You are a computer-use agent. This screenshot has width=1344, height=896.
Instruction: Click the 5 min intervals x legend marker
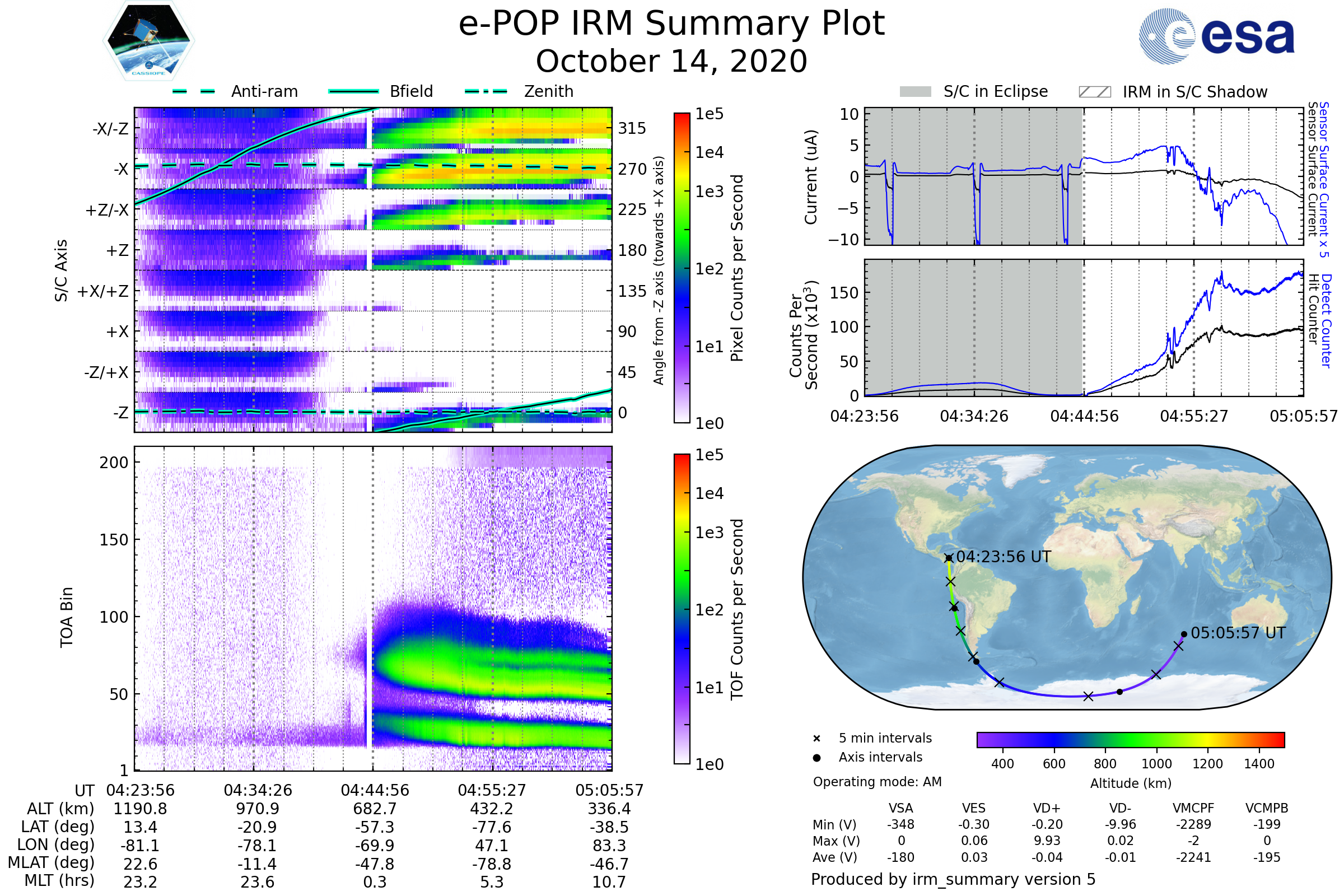816,739
